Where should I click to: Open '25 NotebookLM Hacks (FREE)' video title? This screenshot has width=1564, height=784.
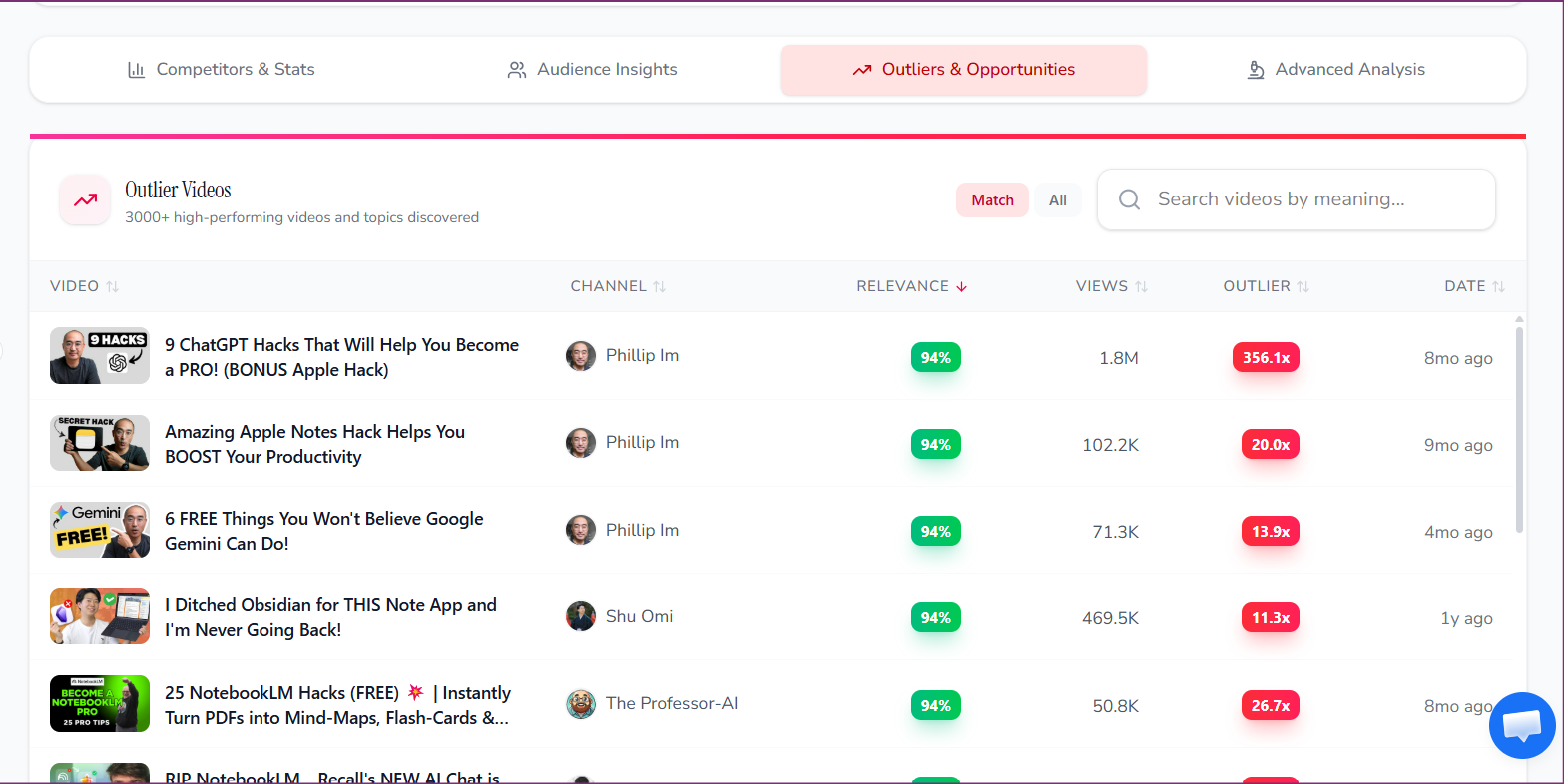click(x=337, y=705)
